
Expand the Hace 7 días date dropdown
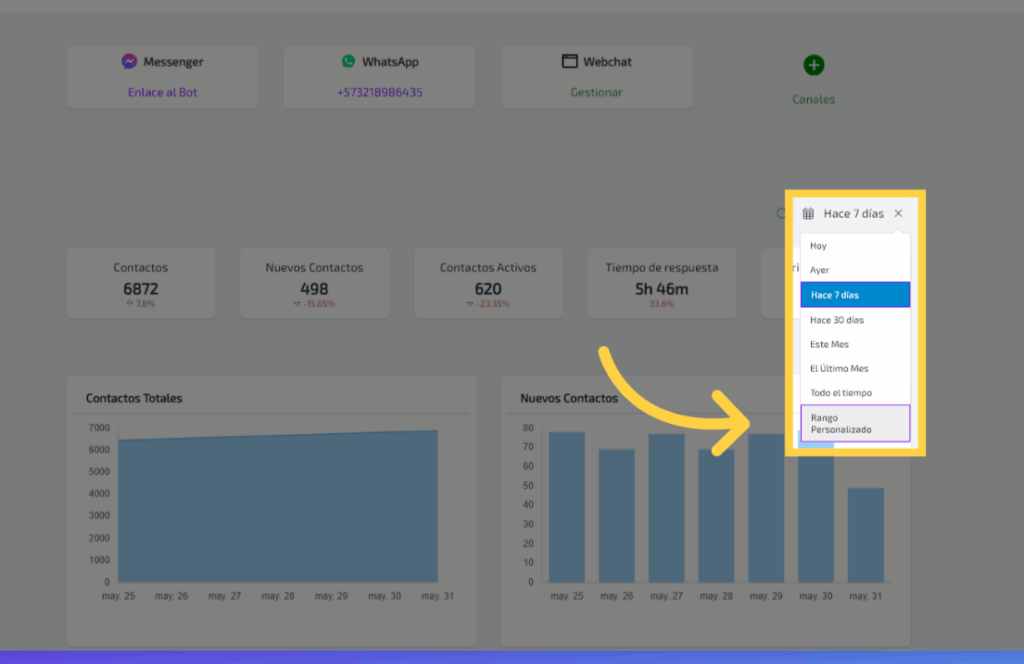point(853,214)
